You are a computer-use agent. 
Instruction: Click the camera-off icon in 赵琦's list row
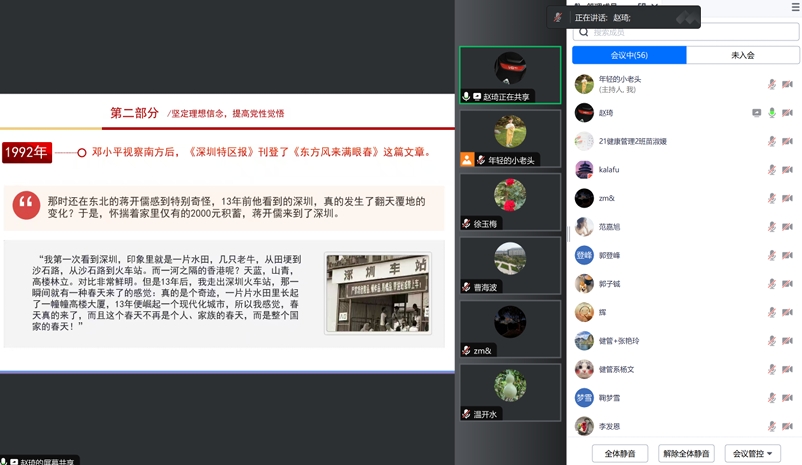coord(787,113)
